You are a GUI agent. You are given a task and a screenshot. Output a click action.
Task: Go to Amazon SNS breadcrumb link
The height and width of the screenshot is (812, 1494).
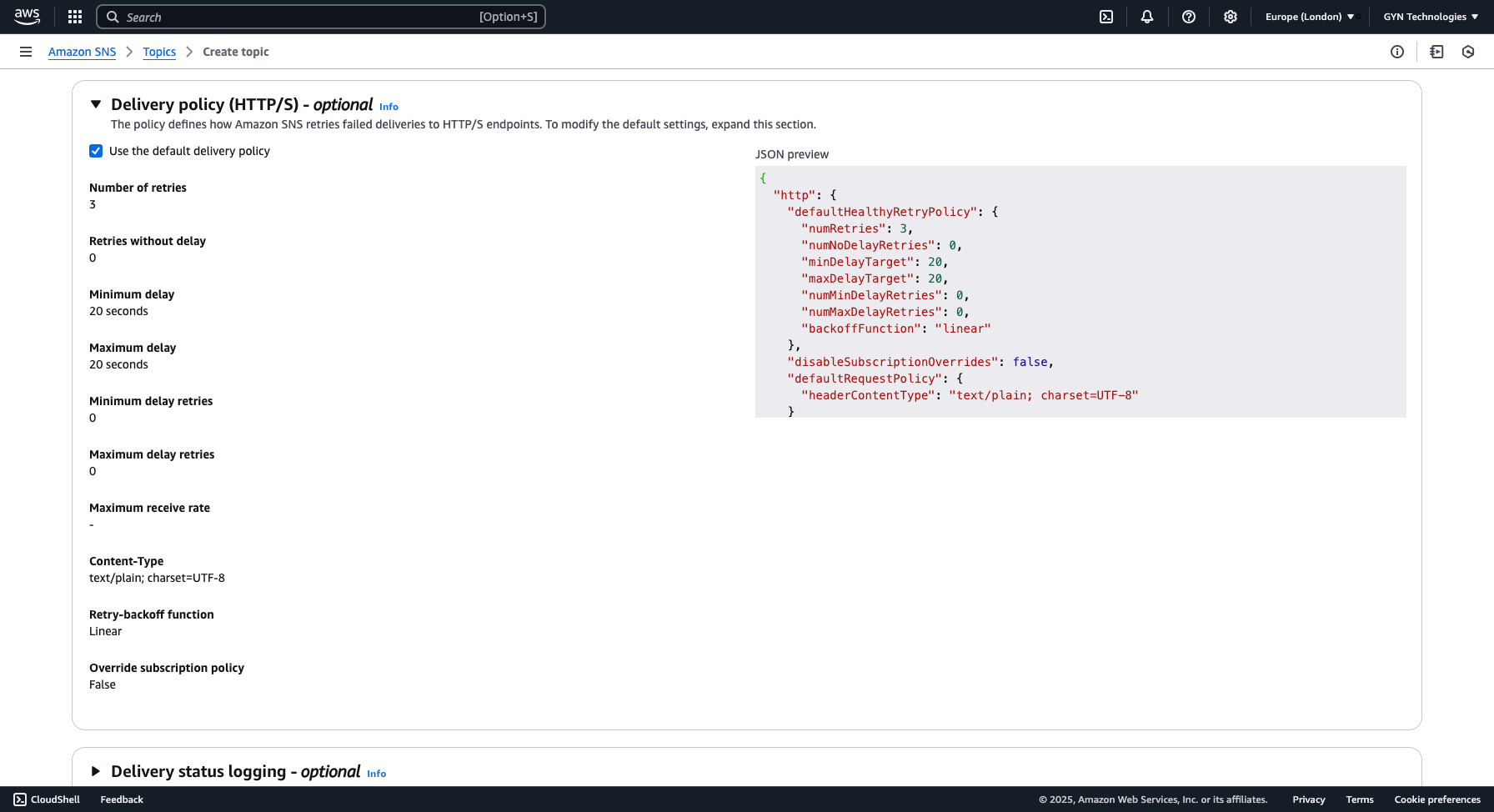pyautogui.click(x=82, y=52)
